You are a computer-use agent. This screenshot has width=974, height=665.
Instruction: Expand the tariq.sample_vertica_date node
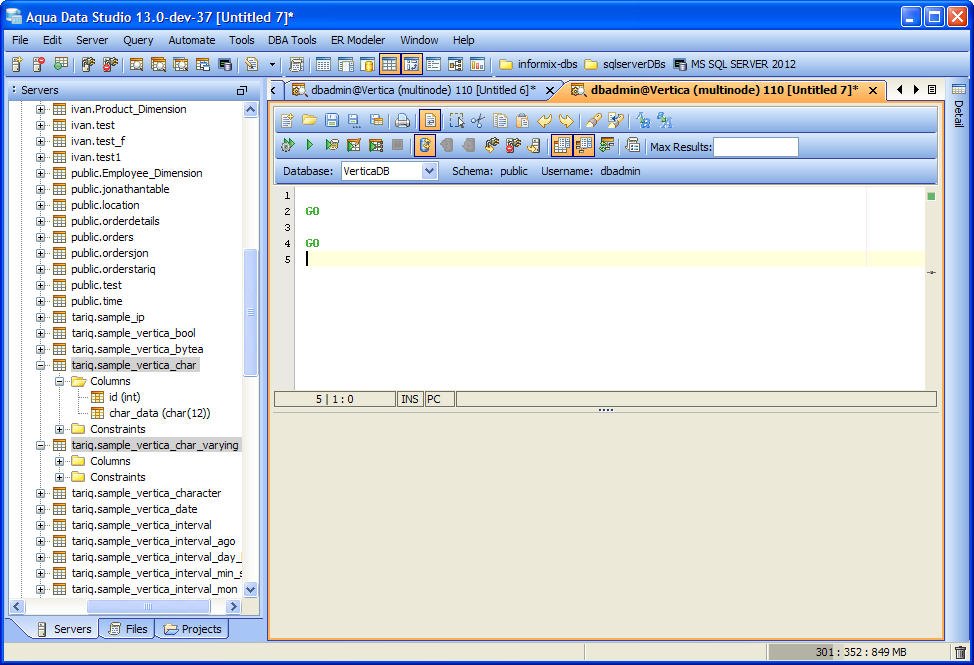click(40, 509)
